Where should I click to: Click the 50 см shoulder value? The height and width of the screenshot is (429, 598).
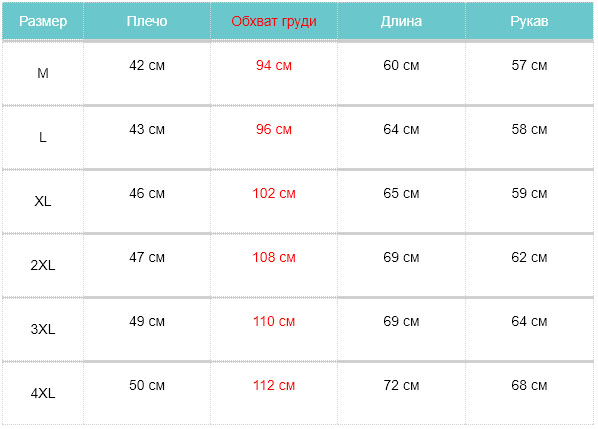(x=147, y=386)
